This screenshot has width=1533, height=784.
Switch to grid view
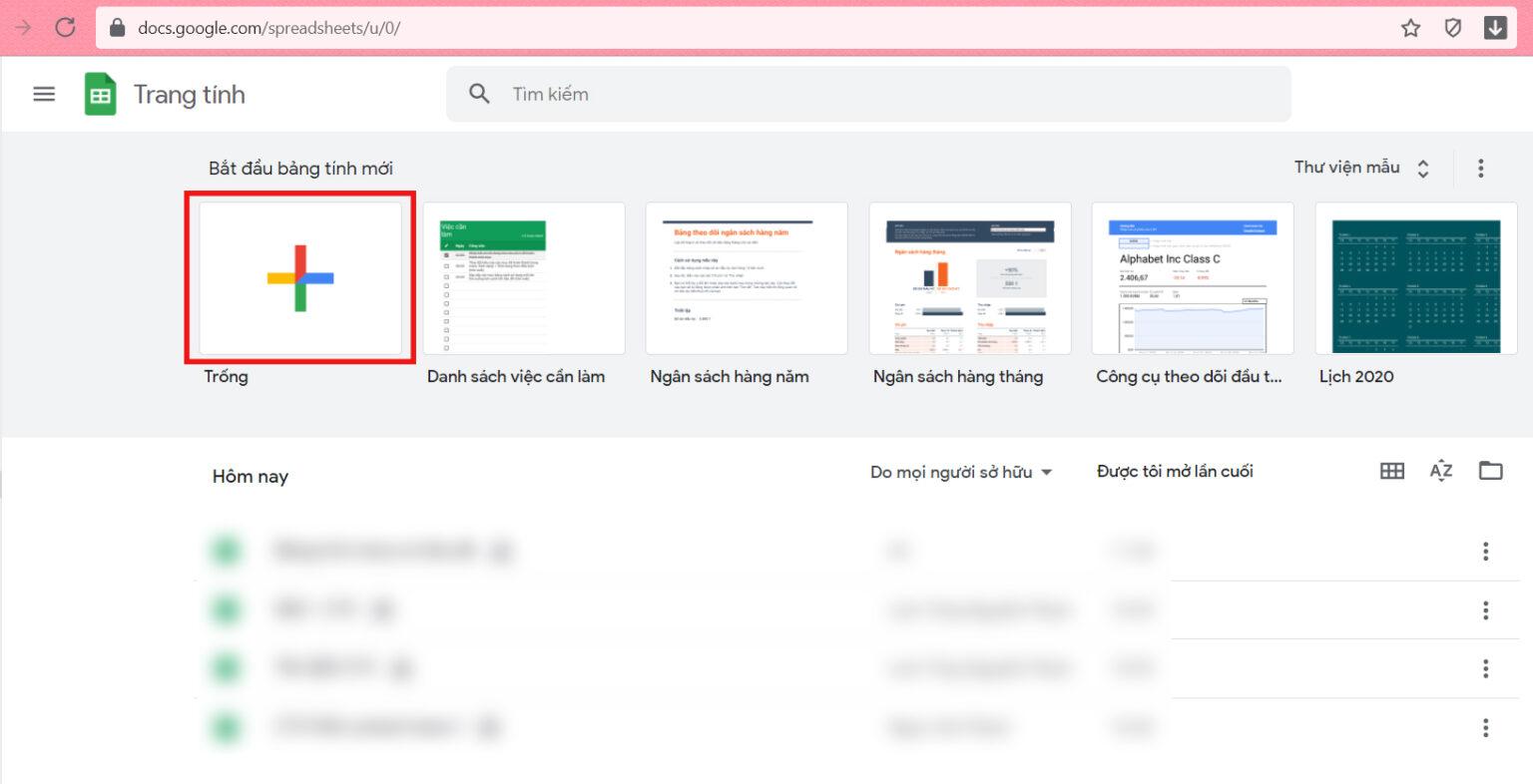[1392, 471]
